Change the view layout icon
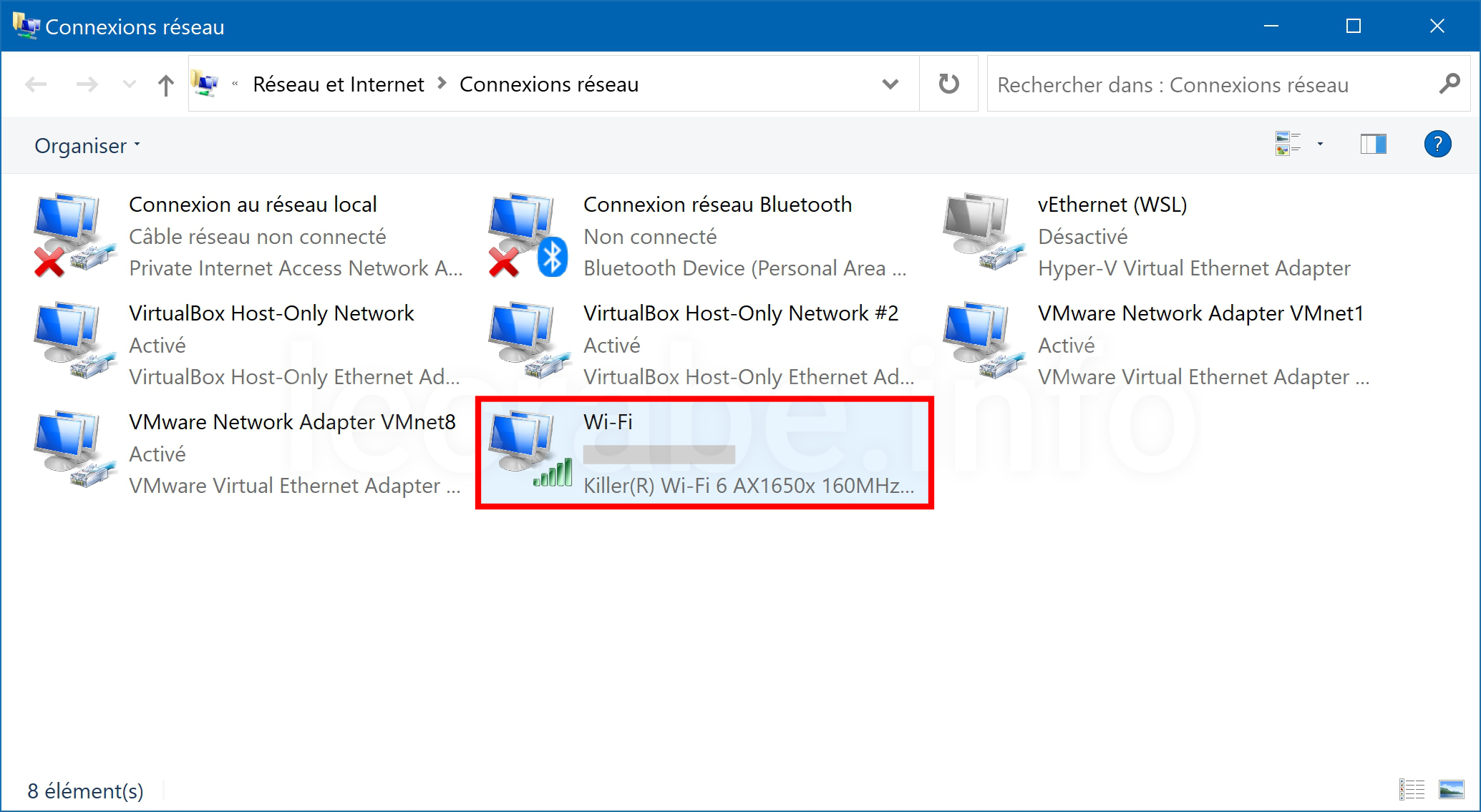Screen dimensions: 1481x812 (x=1288, y=144)
